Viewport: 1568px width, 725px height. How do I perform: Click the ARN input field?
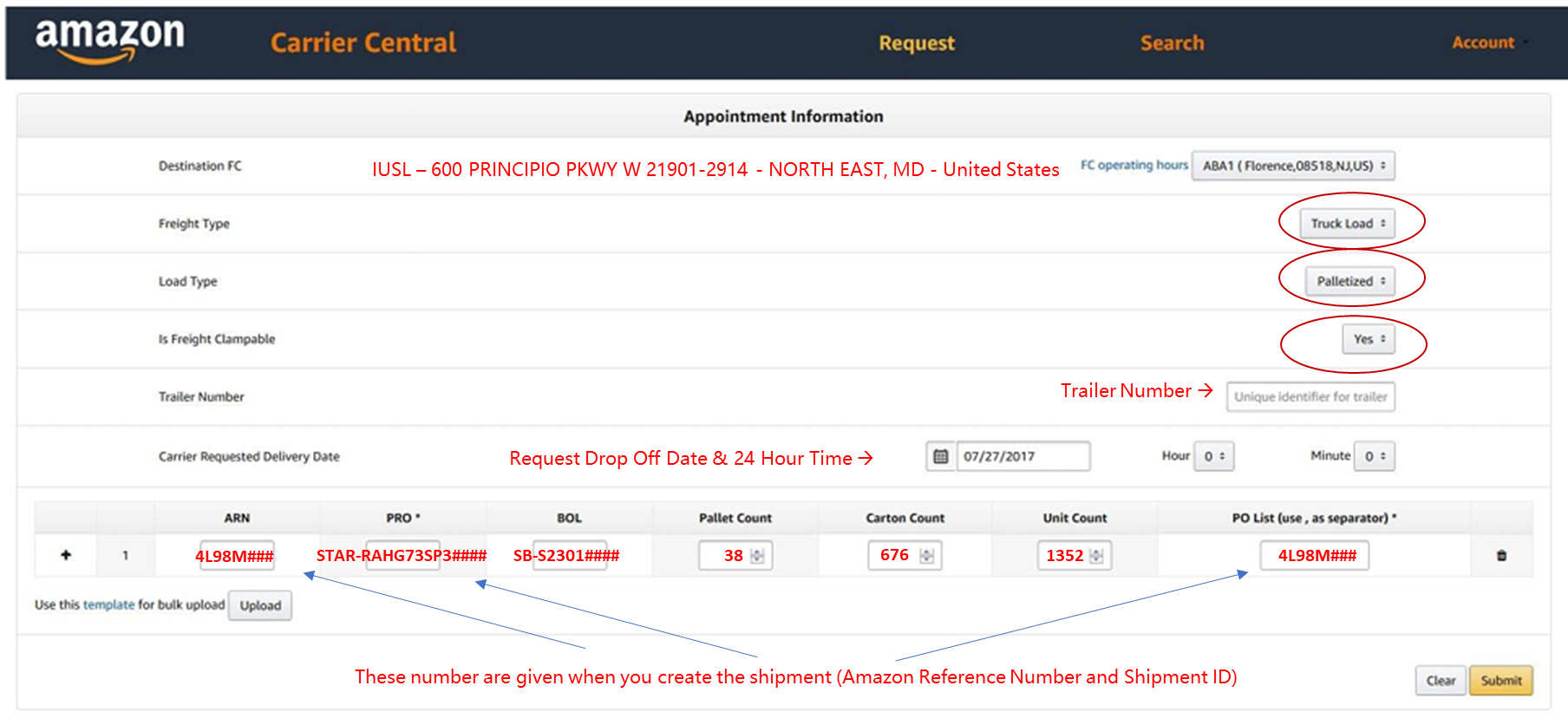237,555
